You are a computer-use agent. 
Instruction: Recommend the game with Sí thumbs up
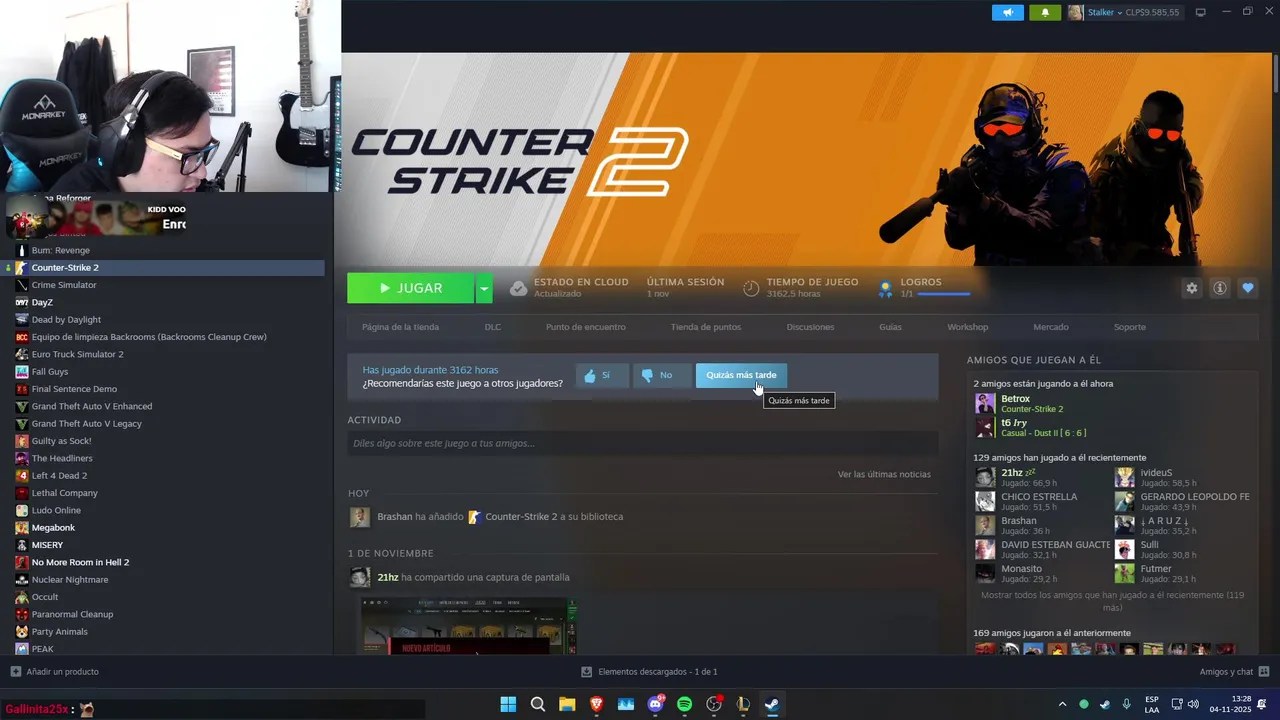(x=602, y=375)
